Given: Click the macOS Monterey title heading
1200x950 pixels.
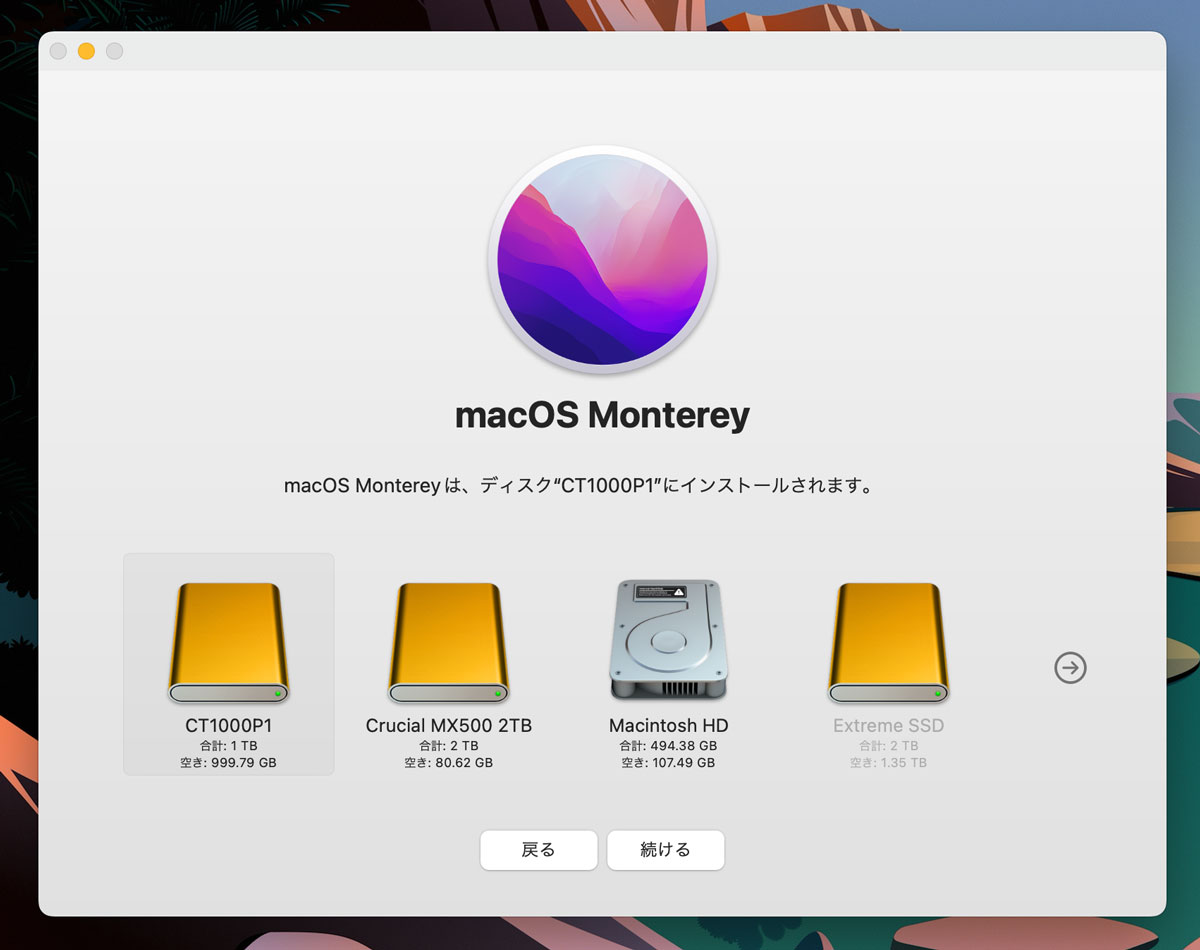Looking at the screenshot, I should coord(602,415).
